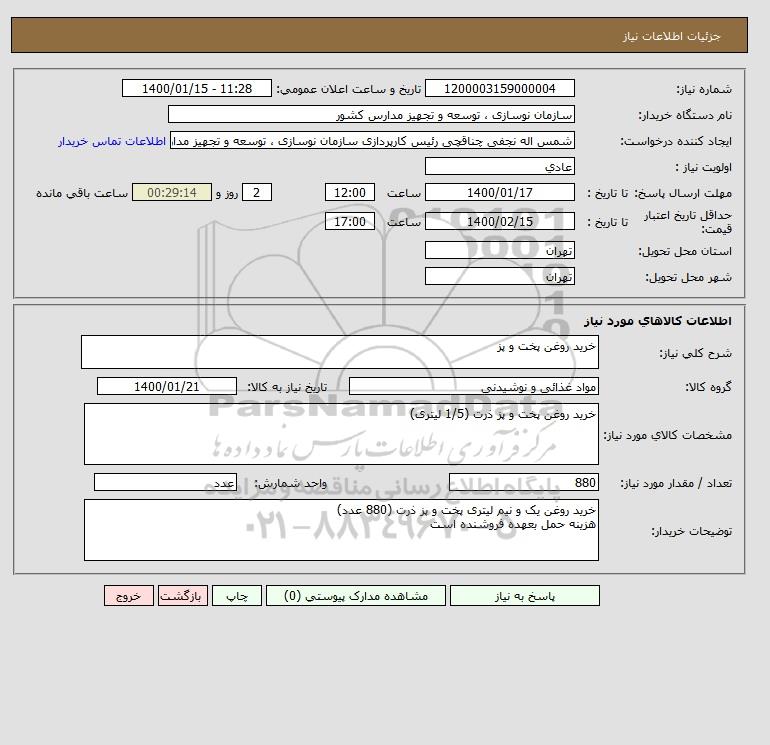
Task: Click the buyer notes text area
Action: coord(341,530)
